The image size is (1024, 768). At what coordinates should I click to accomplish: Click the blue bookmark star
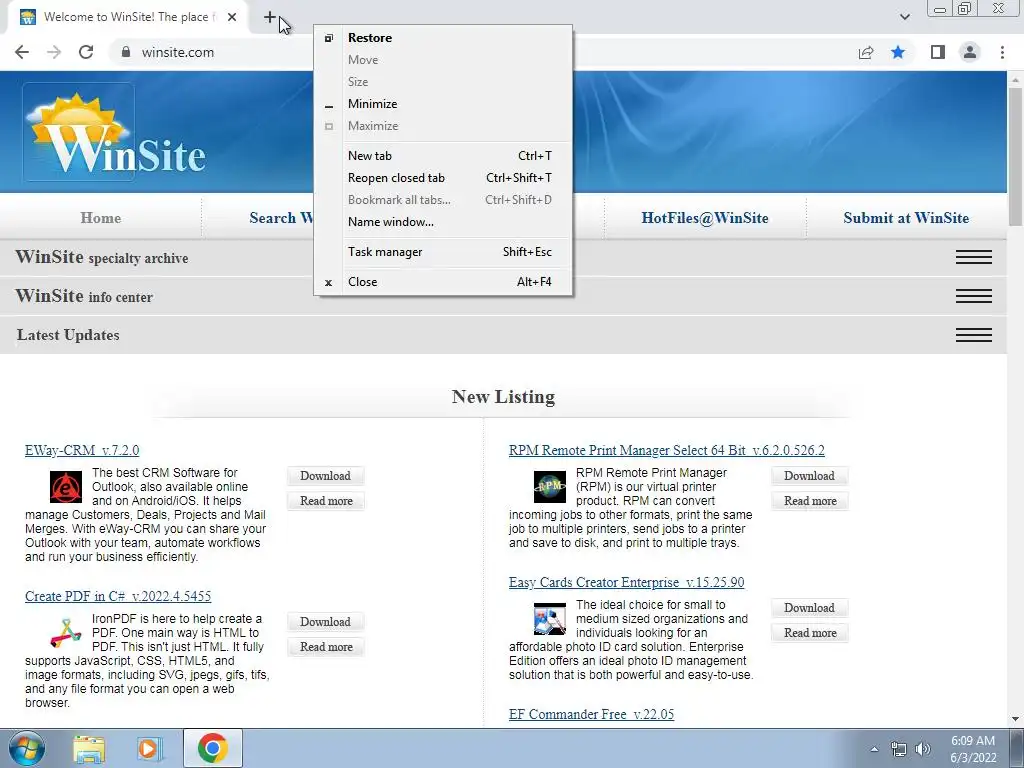coord(898,52)
